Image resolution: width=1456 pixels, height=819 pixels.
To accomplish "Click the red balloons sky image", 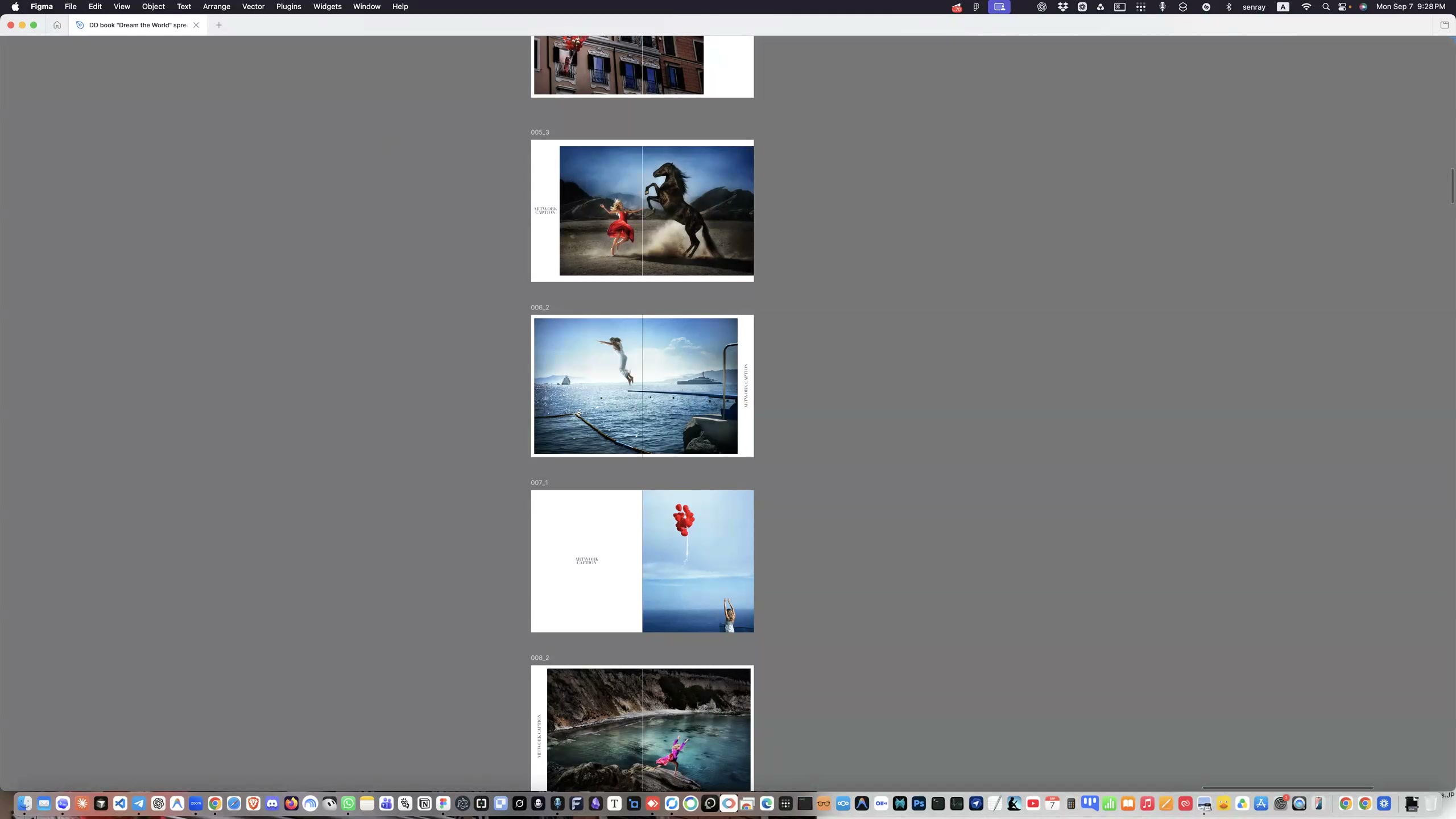I will coord(698,561).
